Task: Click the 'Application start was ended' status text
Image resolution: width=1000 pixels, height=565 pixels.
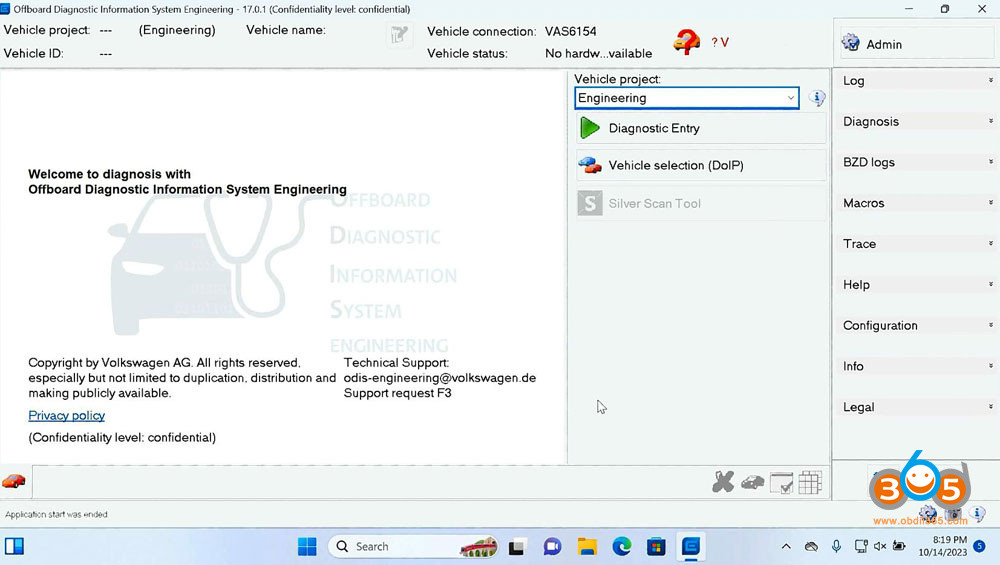Action: coord(56,515)
